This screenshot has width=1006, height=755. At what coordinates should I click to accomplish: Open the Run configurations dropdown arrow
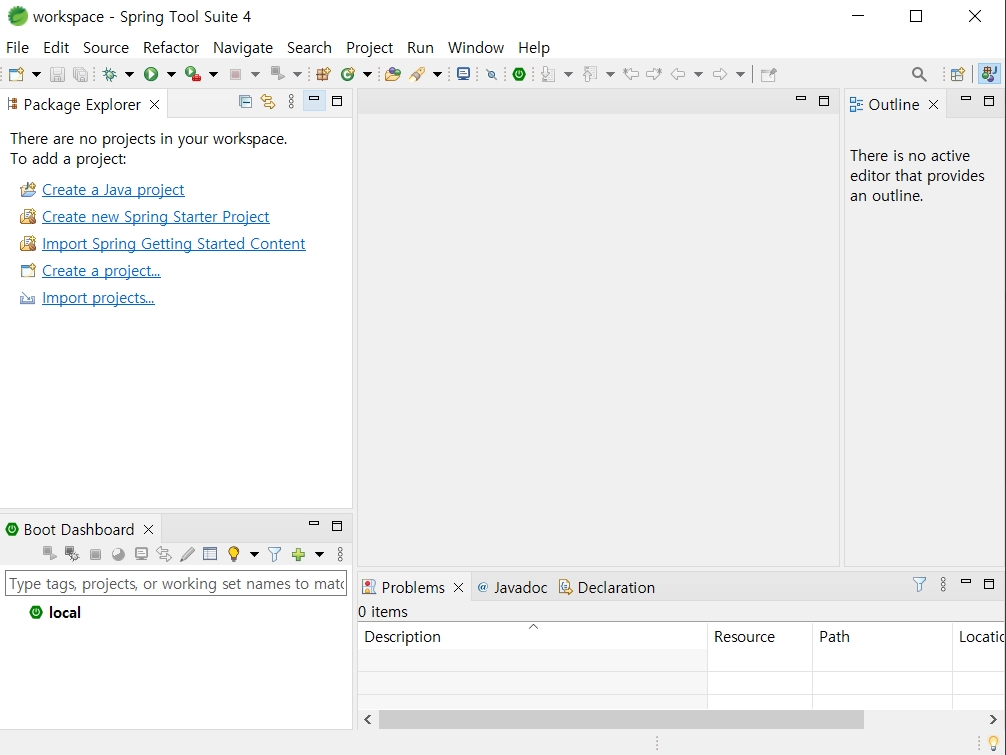coord(171,74)
